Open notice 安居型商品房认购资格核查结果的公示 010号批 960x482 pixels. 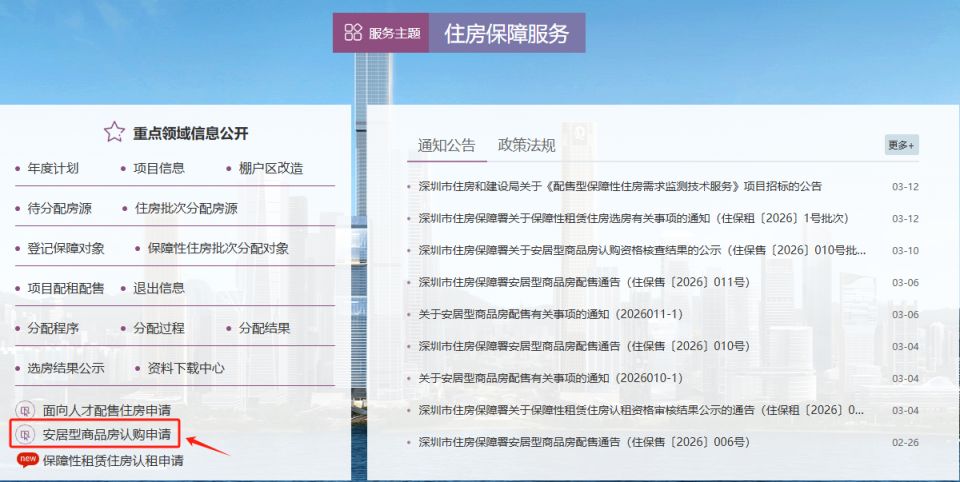(x=642, y=250)
